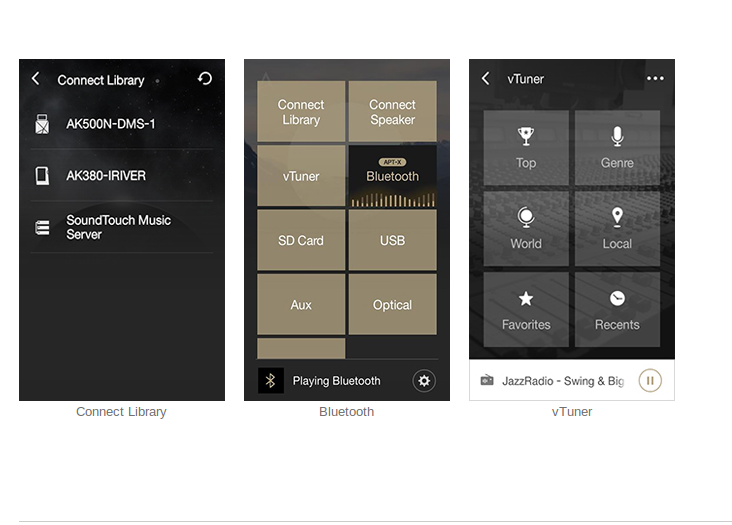Click radio icon in now-playing bar
The height and width of the screenshot is (525, 732).
pyautogui.click(x=487, y=380)
